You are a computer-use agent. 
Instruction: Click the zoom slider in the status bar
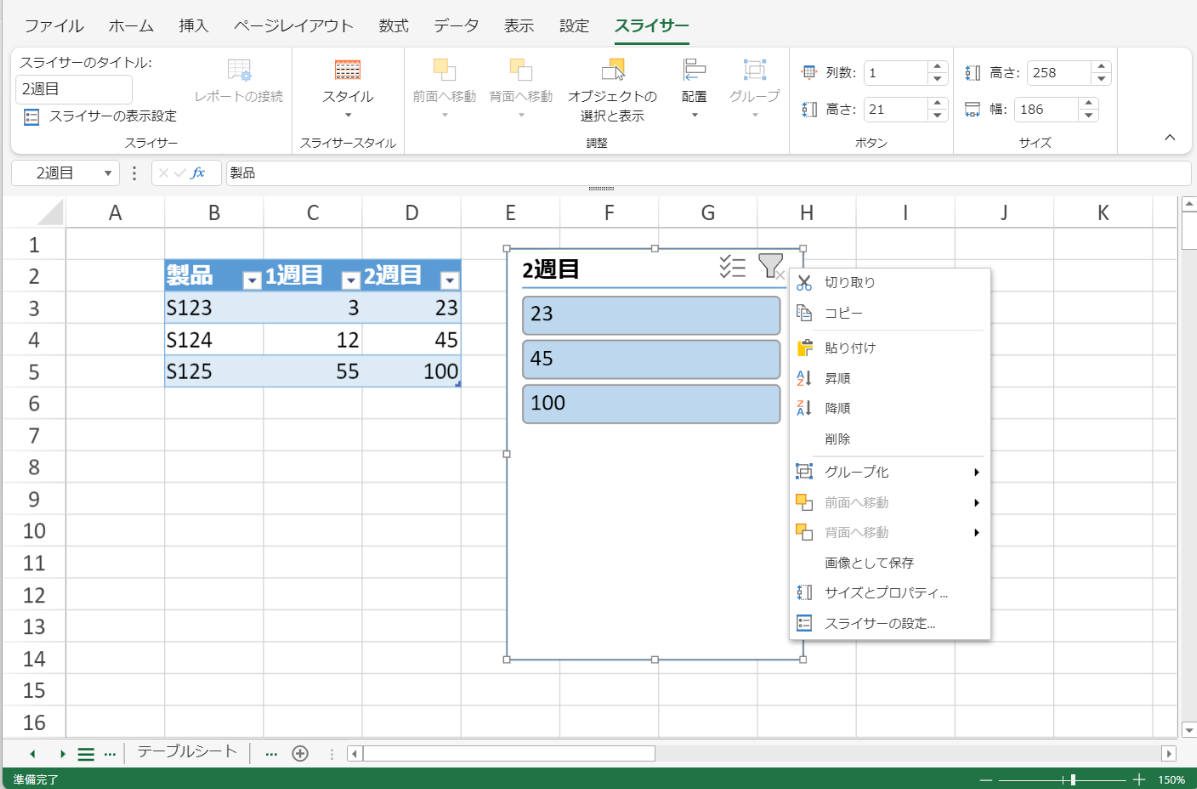tap(1073, 779)
